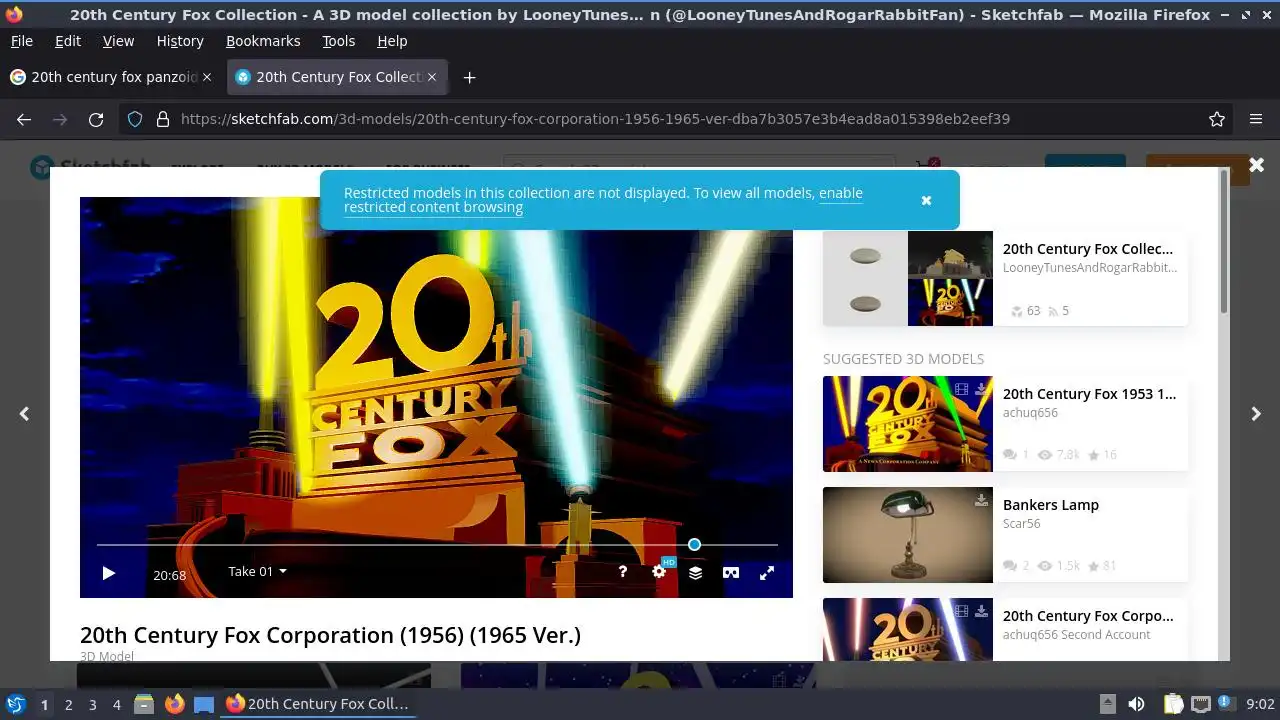
Task: Open the History menu
Action: point(180,41)
